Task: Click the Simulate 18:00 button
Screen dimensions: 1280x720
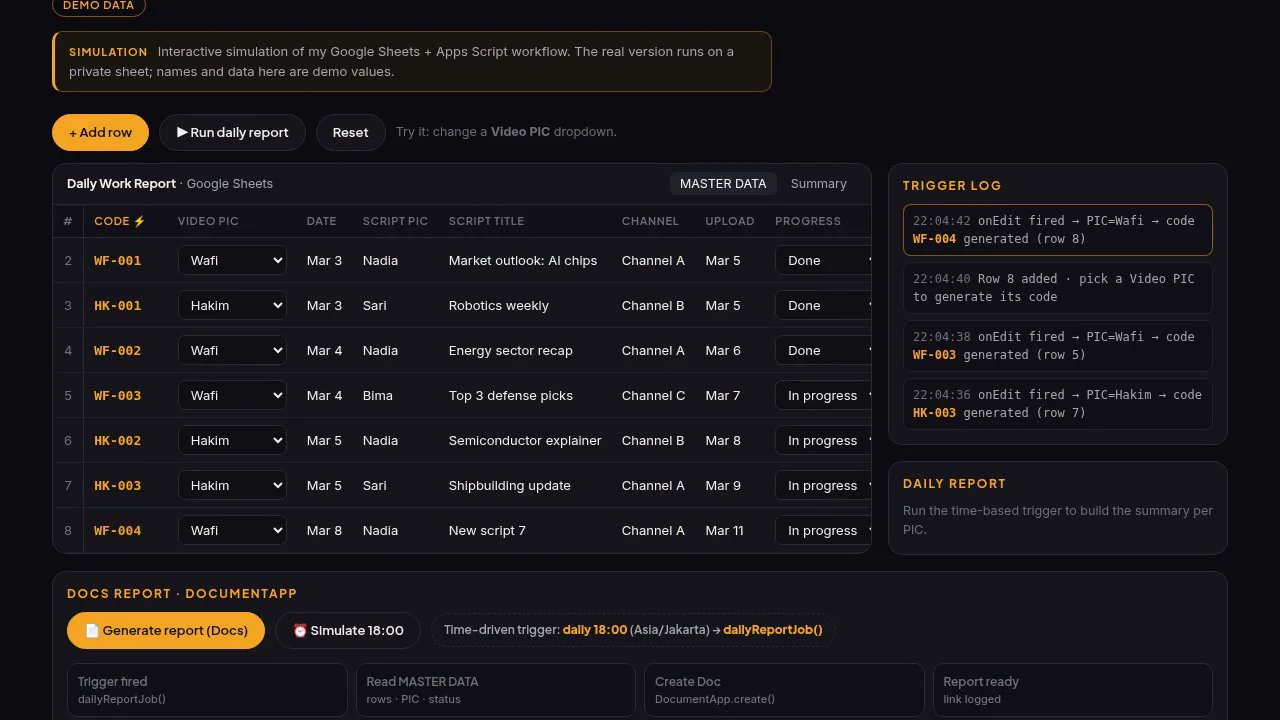Action: point(348,630)
